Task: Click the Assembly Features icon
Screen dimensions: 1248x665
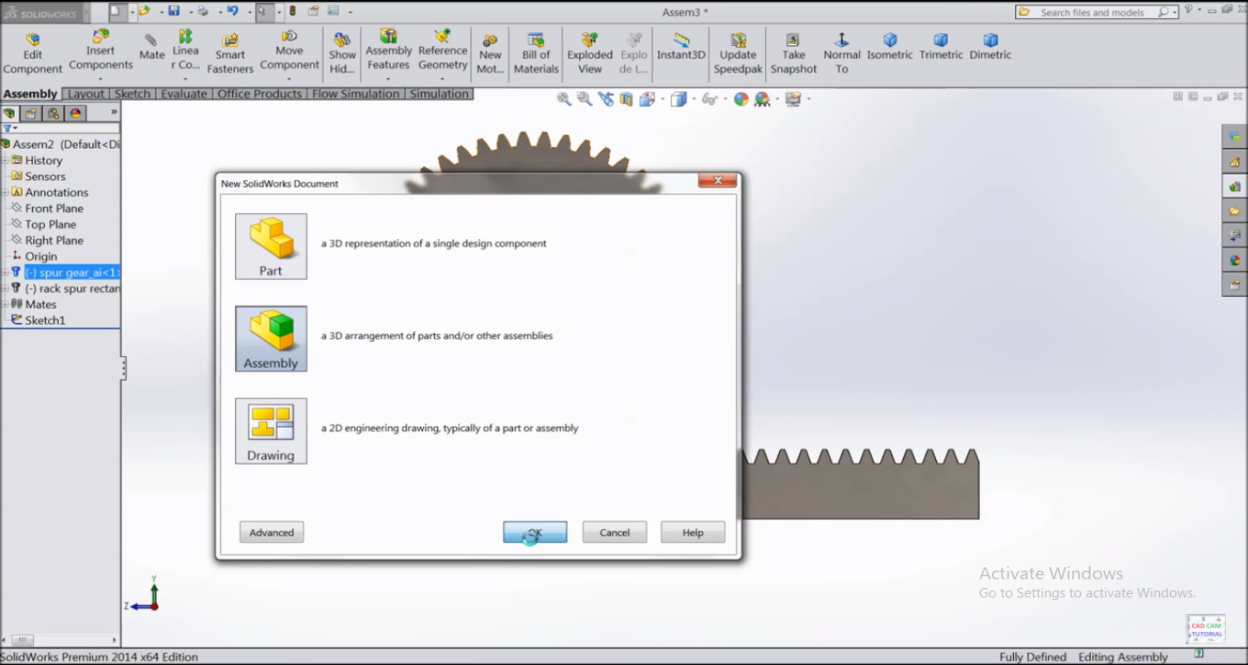Action: pos(388,36)
